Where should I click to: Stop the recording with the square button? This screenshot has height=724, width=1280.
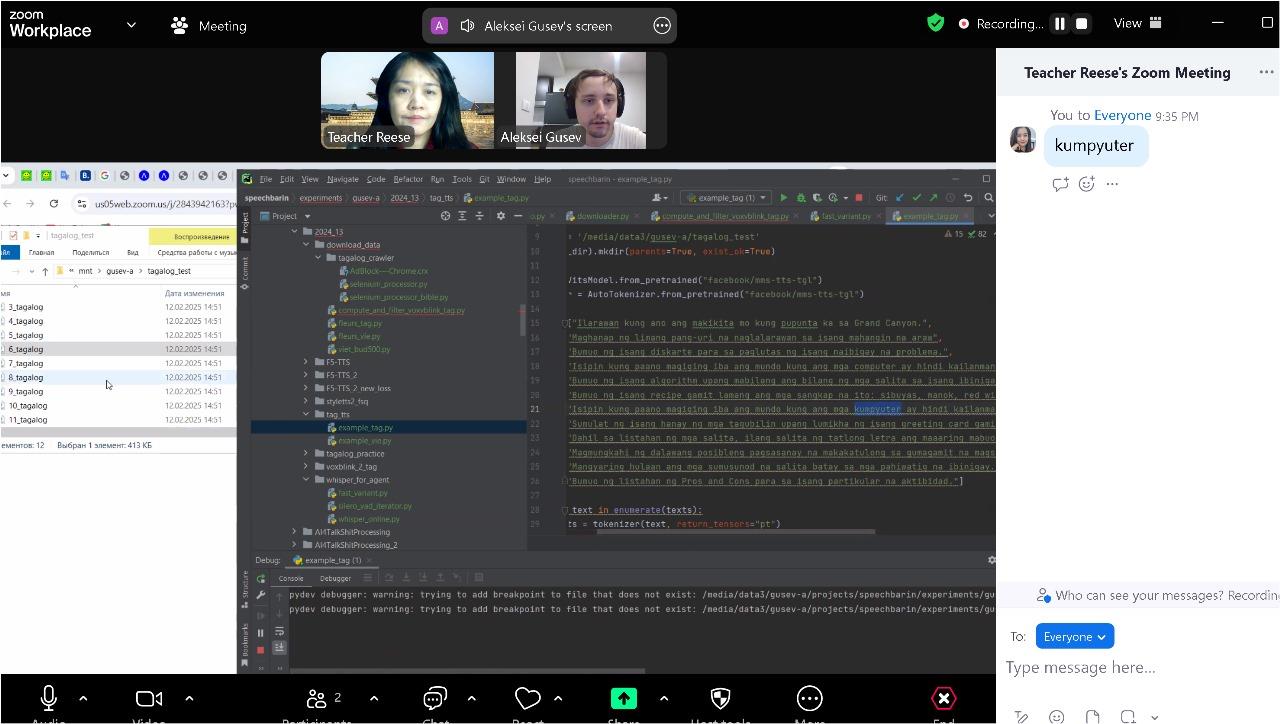[x=1082, y=24]
